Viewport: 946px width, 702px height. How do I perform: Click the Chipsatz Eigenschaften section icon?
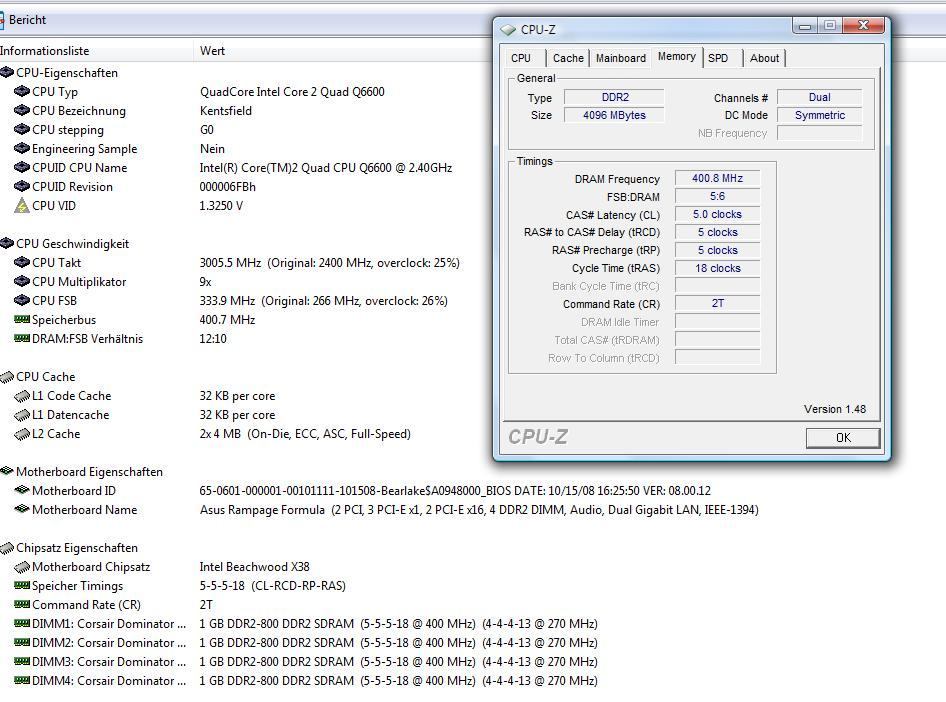pos(7,548)
